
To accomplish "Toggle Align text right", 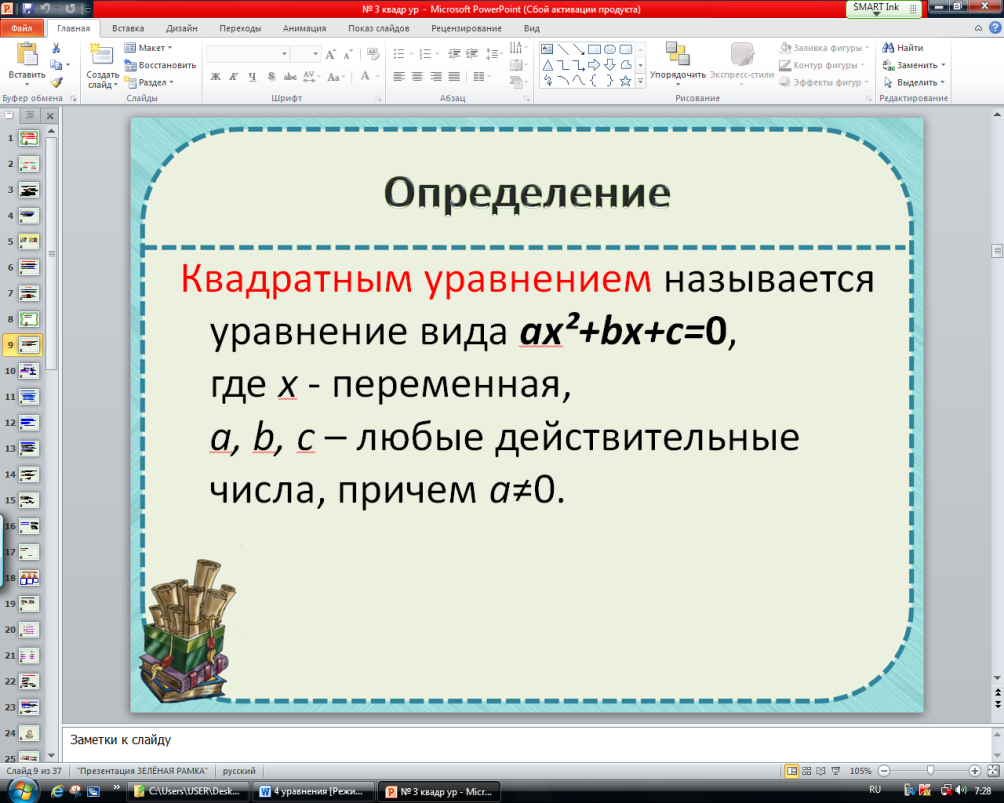I will click(x=436, y=77).
